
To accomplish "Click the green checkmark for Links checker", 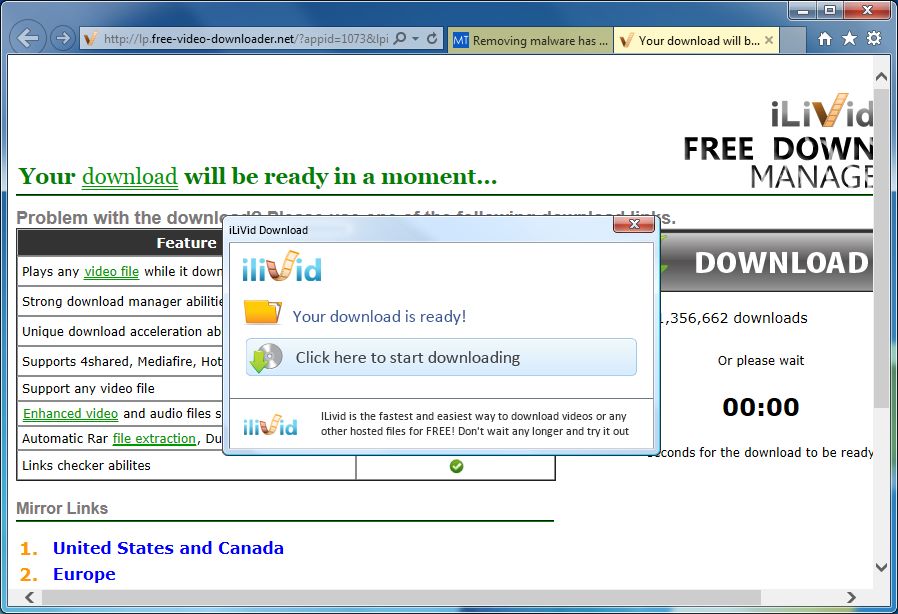I will (x=456, y=466).
